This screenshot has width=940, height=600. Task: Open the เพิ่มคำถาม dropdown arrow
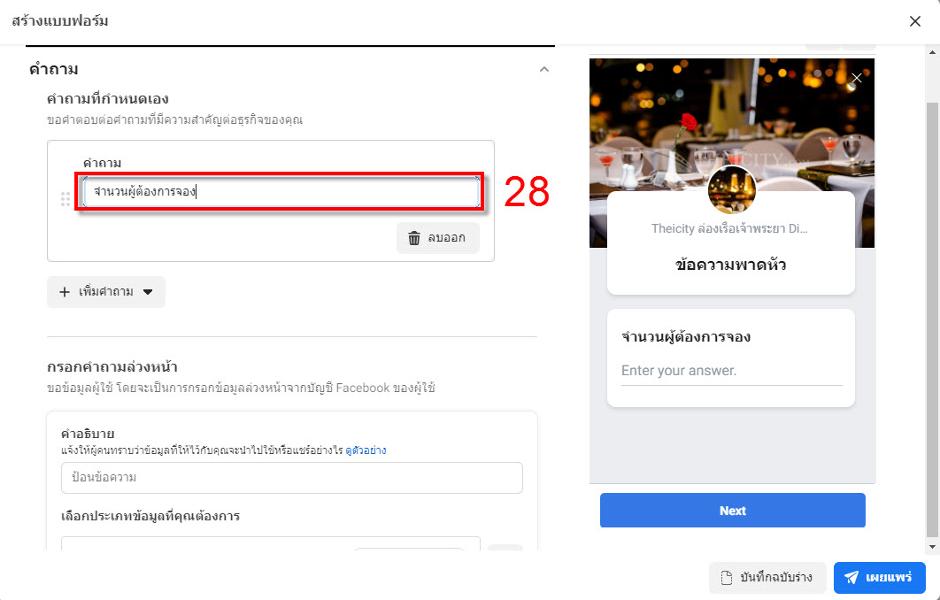coord(148,292)
